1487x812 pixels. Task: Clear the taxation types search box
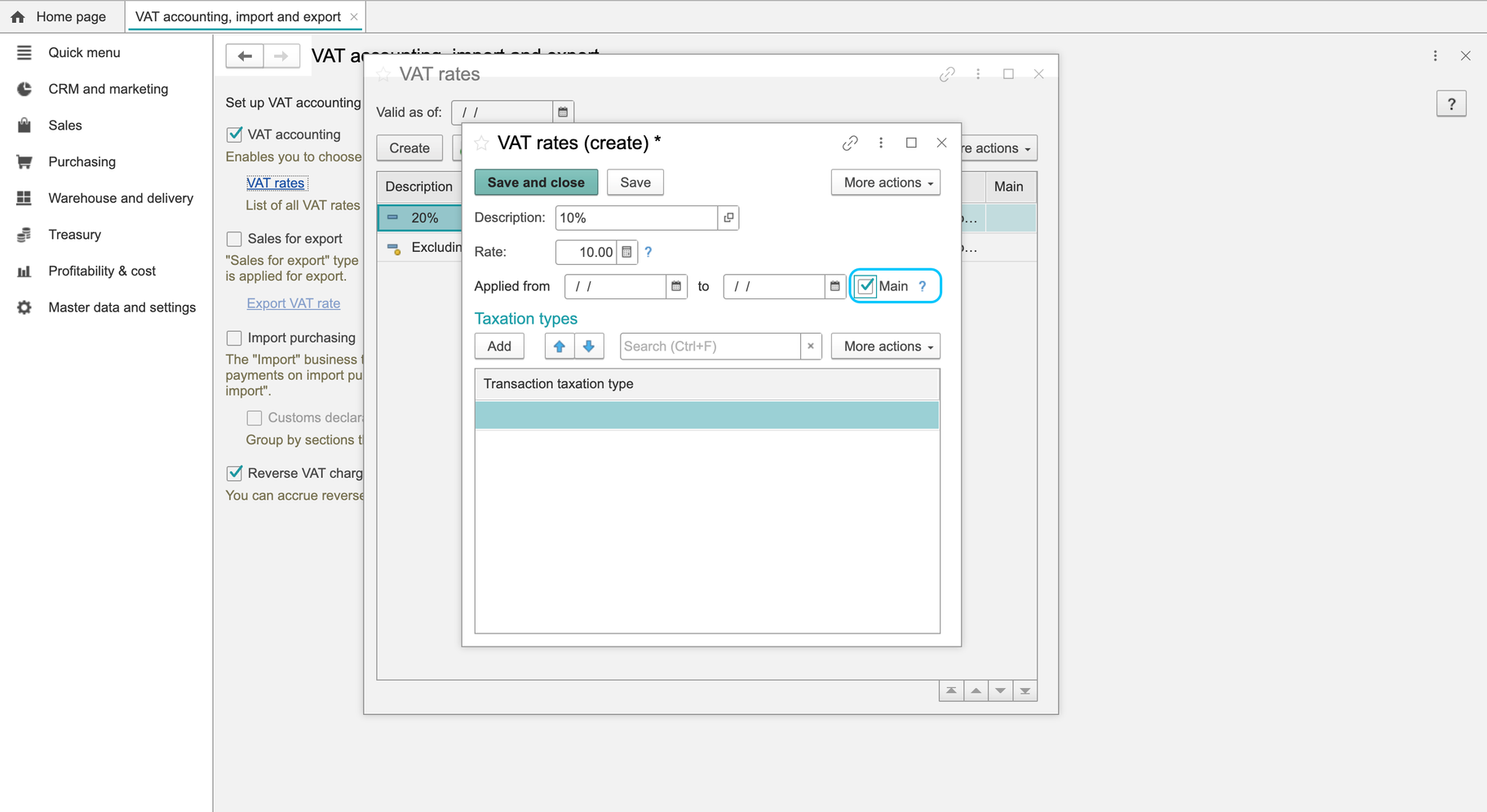[811, 346]
